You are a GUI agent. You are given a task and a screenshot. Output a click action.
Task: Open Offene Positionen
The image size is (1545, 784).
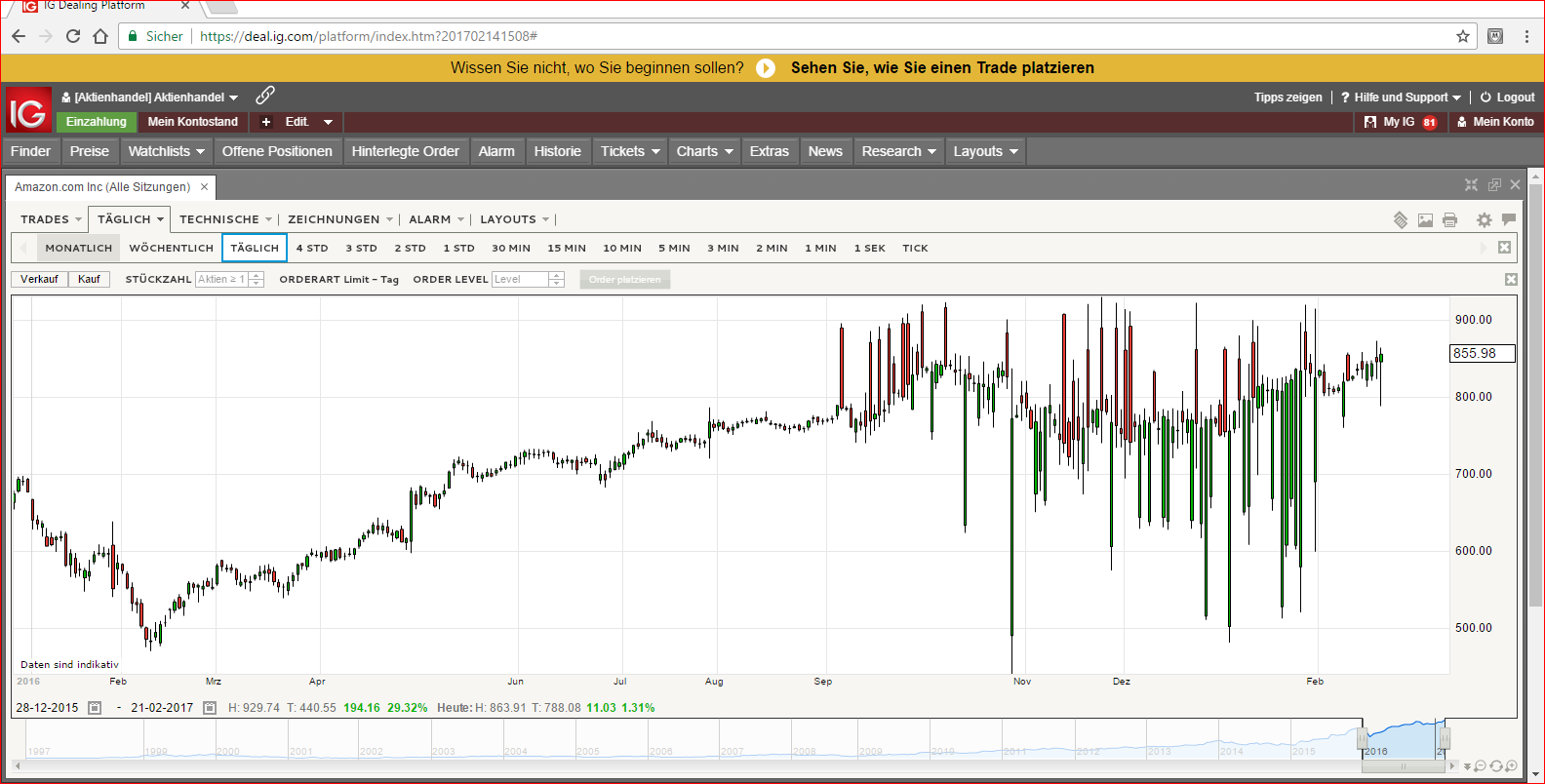[277, 151]
